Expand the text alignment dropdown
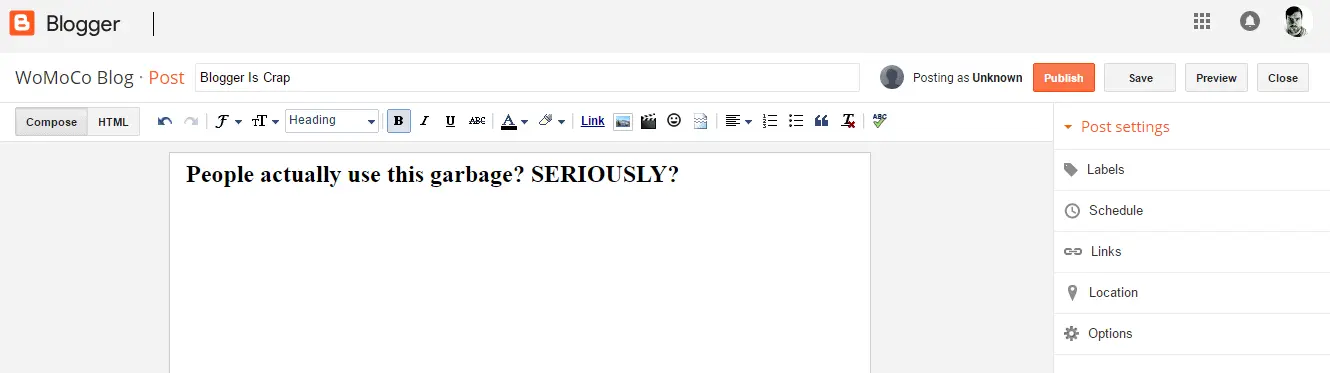The width and height of the screenshot is (1330, 373). click(x=739, y=121)
